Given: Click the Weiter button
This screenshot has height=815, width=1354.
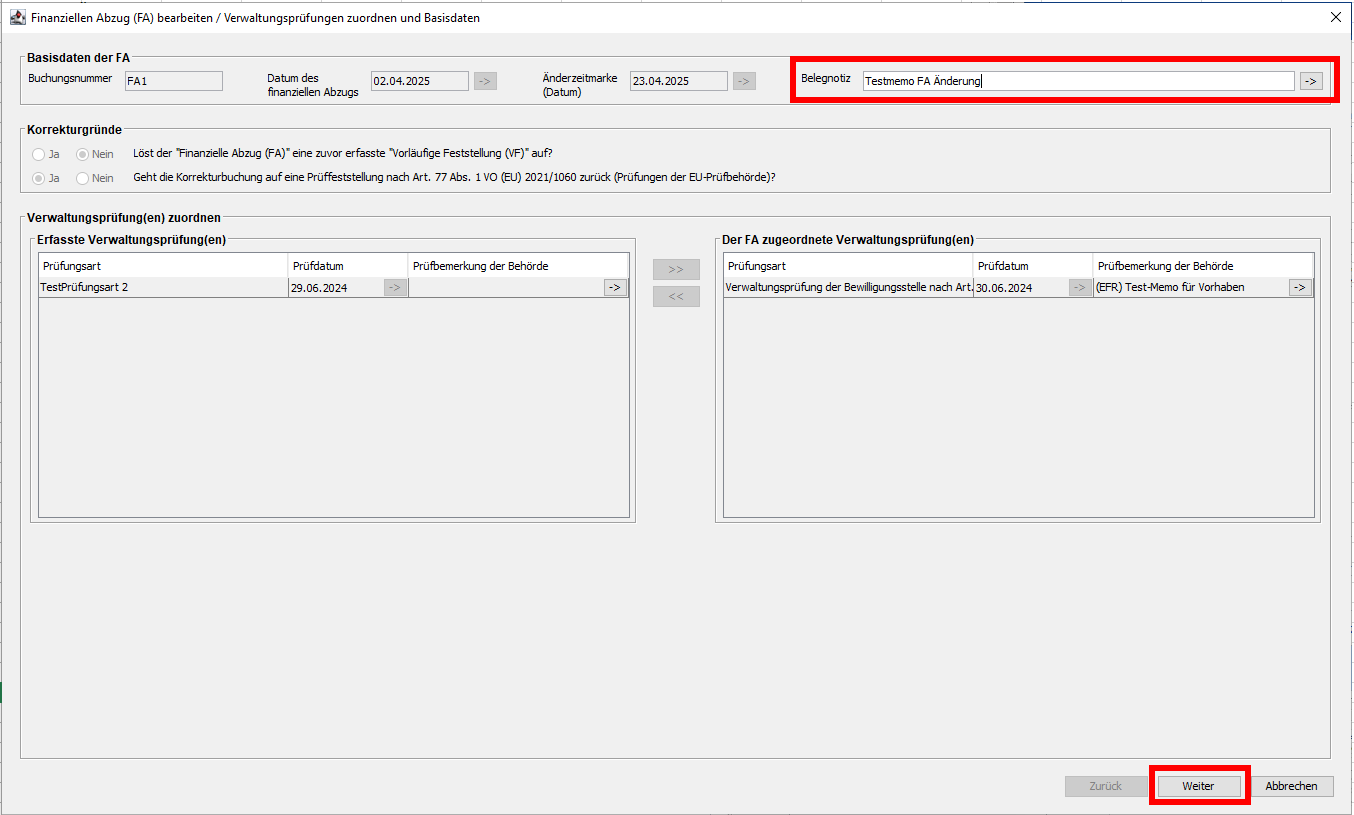Looking at the screenshot, I should tap(1198, 786).
